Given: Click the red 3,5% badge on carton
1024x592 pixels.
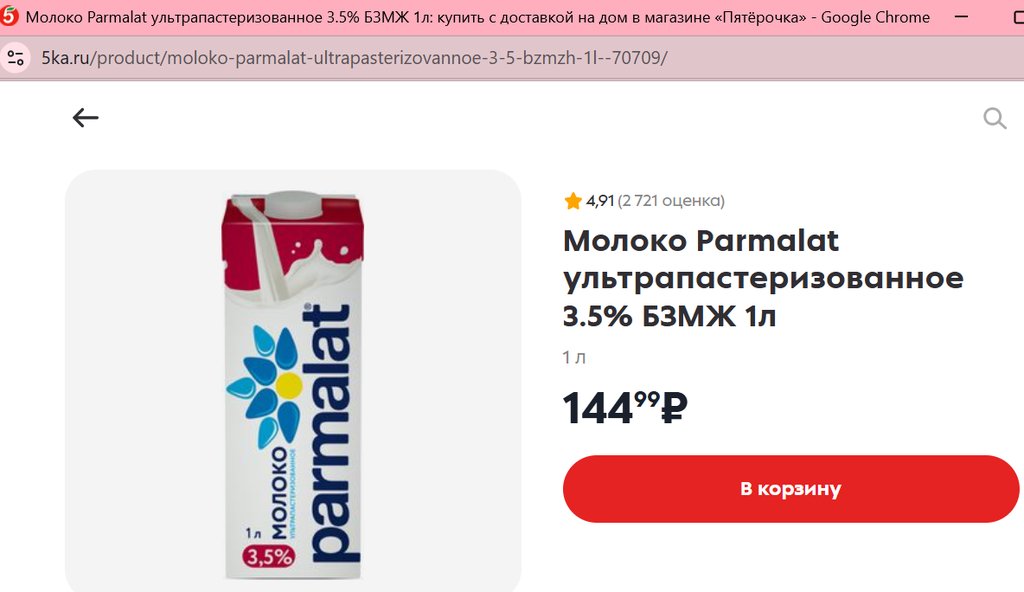Looking at the screenshot, I should pyautogui.click(x=269, y=557).
